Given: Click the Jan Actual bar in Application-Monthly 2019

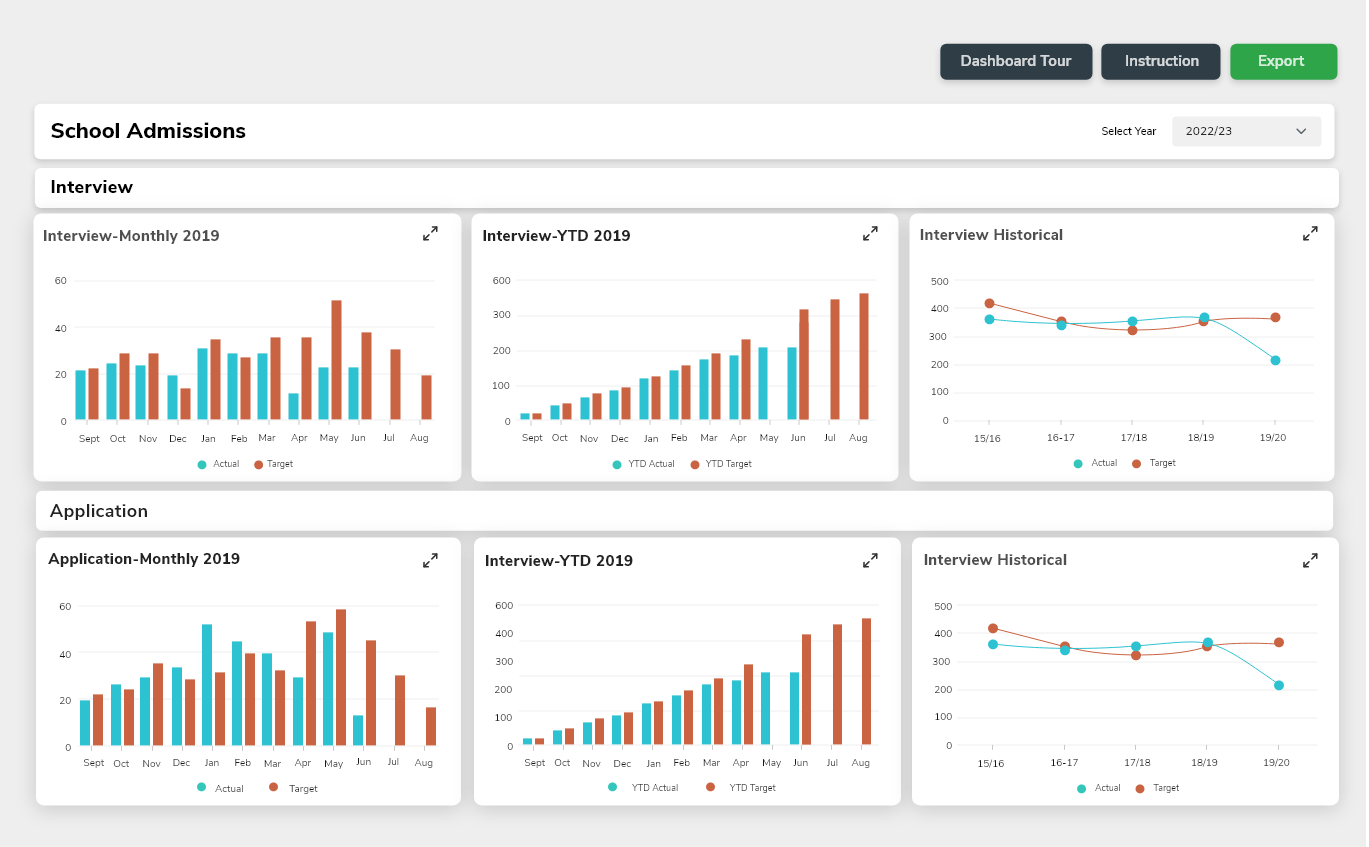Looking at the screenshot, I should click(x=207, y=685).
